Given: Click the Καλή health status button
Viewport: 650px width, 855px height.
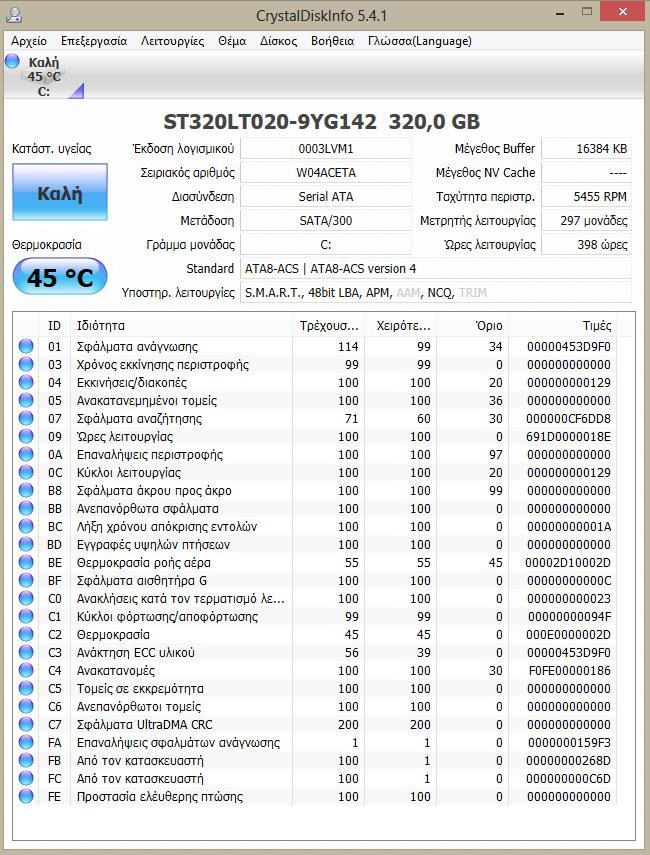Looking at the screenshot, I should click(x=60, y=192).
